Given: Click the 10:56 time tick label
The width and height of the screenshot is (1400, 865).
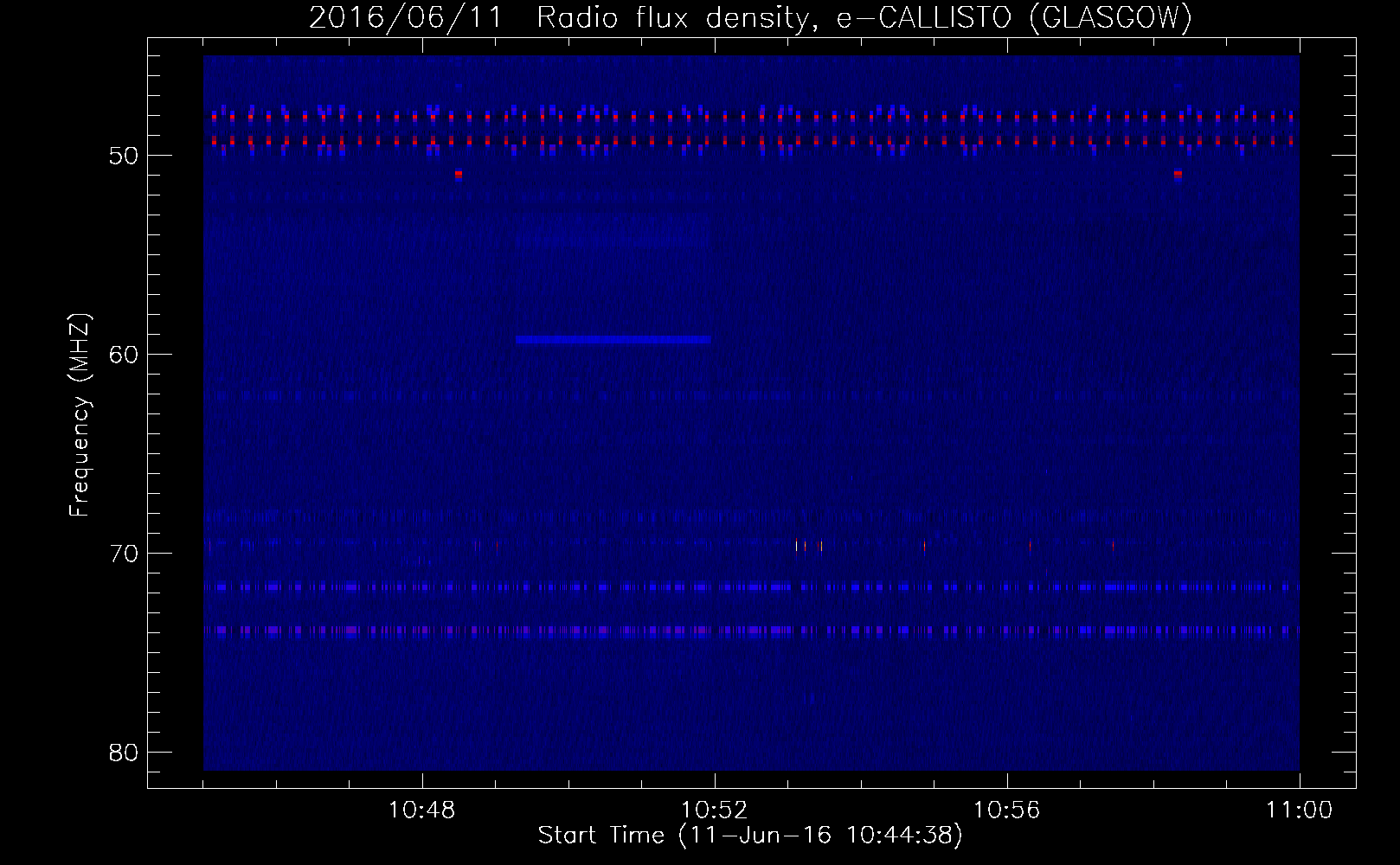Looking at the screenshot, I should pos(1006,811).
